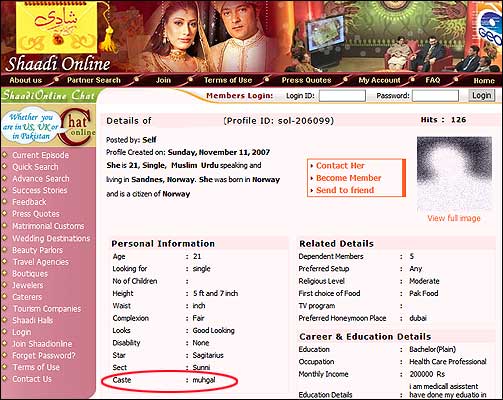Click the Login button
This screenshot has height=400, width=503.
[481, 96]
